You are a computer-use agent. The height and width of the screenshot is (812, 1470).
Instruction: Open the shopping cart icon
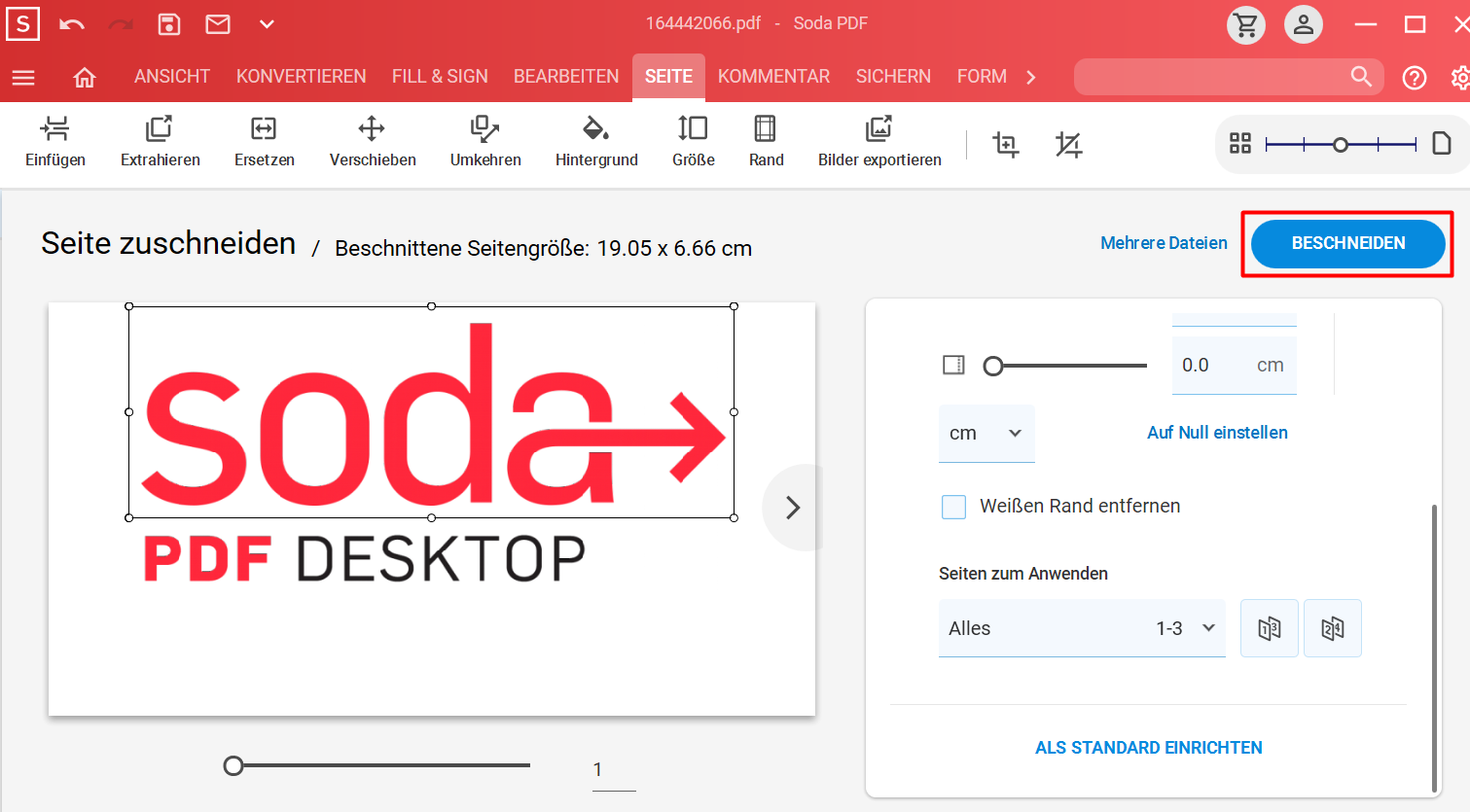[x=1246, y=24]
